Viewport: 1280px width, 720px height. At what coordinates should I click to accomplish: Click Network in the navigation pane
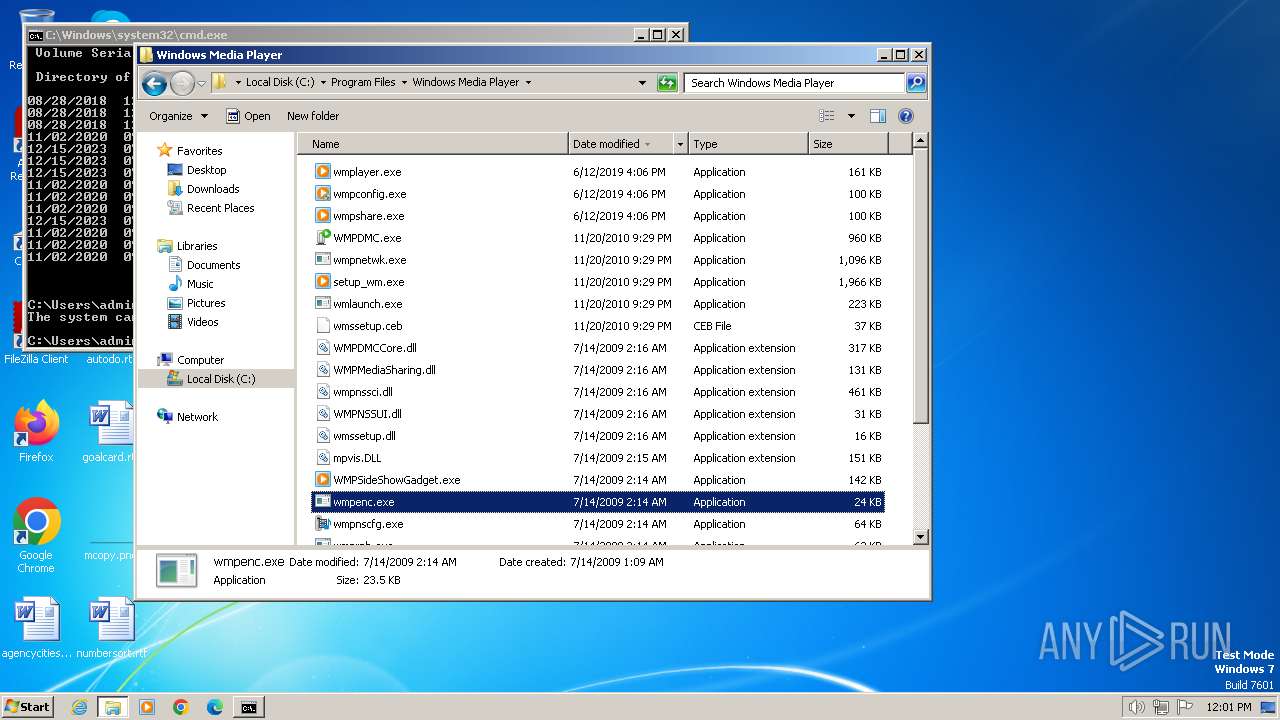(197, 417)
